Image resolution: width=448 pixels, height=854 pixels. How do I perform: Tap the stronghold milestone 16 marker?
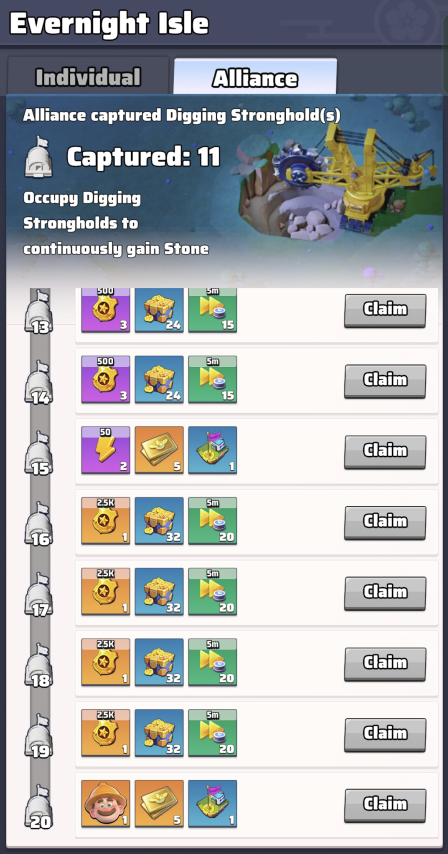pos(40,523)
